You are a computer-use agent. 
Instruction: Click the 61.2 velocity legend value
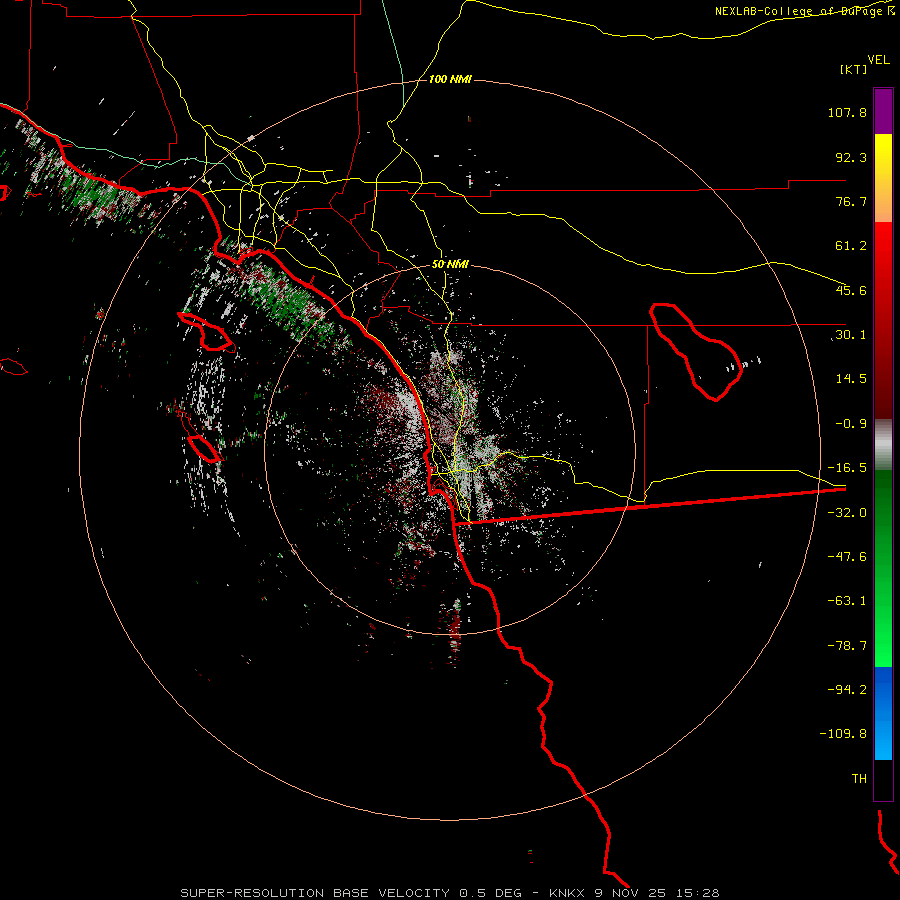(x=851, y=246)
